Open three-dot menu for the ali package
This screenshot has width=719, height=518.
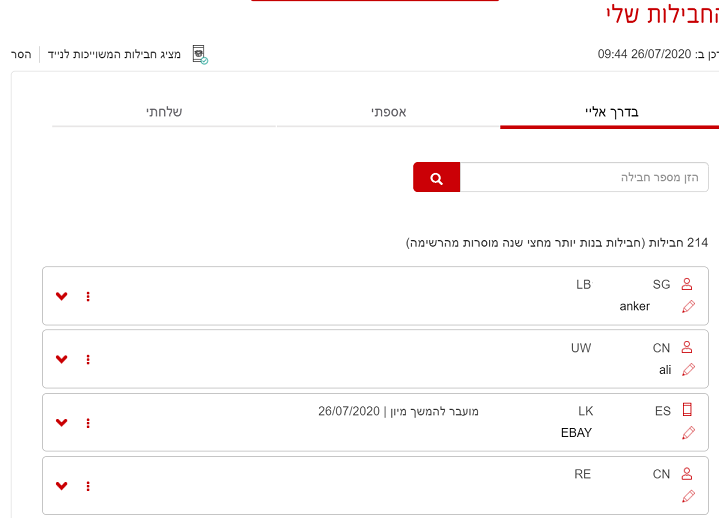coord(88,359)
